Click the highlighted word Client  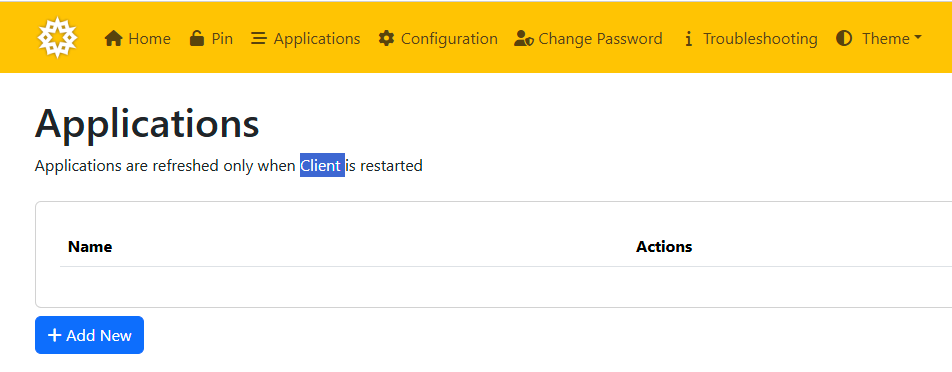click(321, 166)
